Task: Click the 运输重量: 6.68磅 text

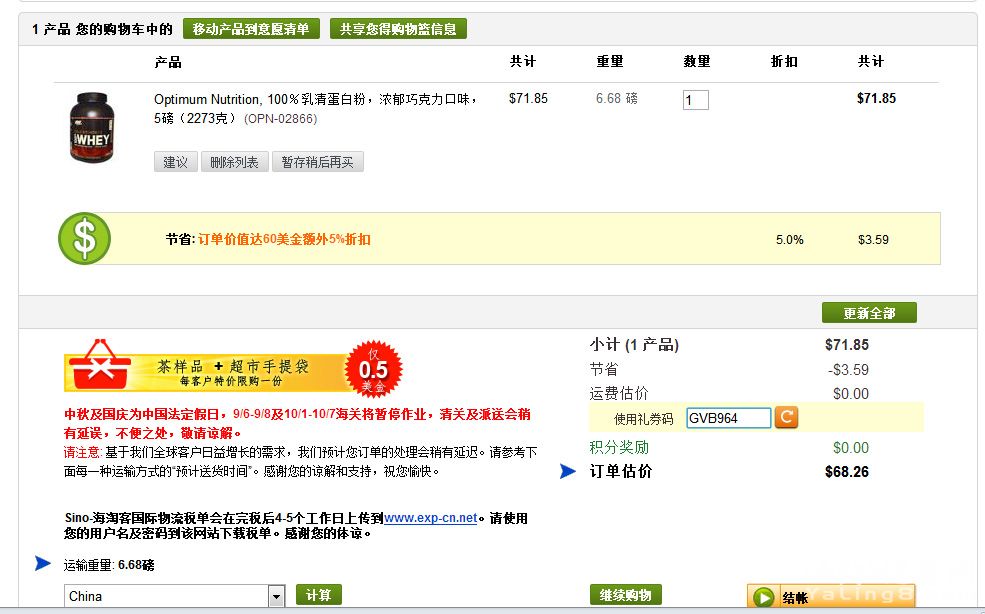Action: 109,565
